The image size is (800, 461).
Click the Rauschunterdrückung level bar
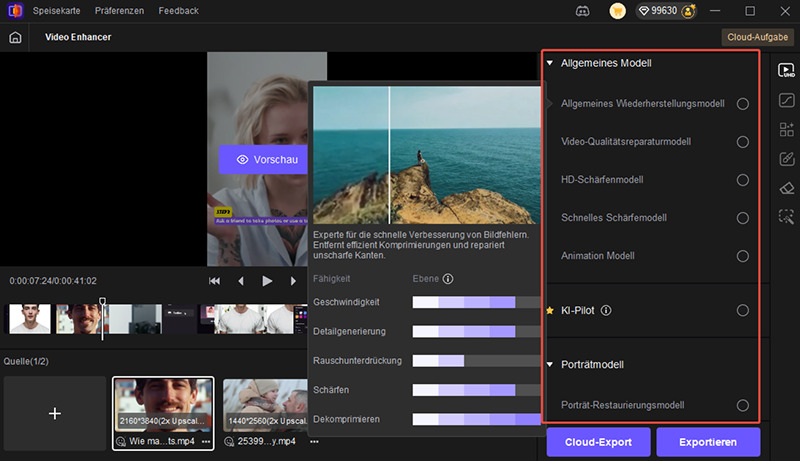coord(476,361)
